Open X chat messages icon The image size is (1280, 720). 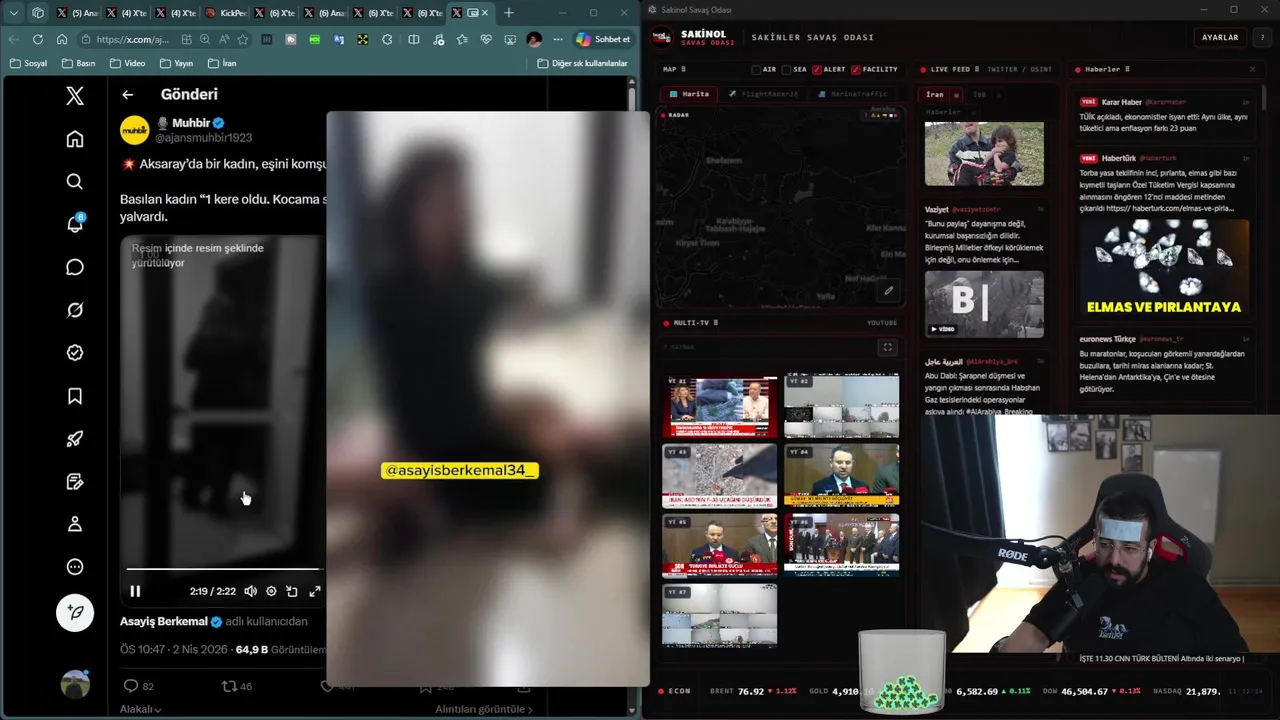(x=75, y=267)
